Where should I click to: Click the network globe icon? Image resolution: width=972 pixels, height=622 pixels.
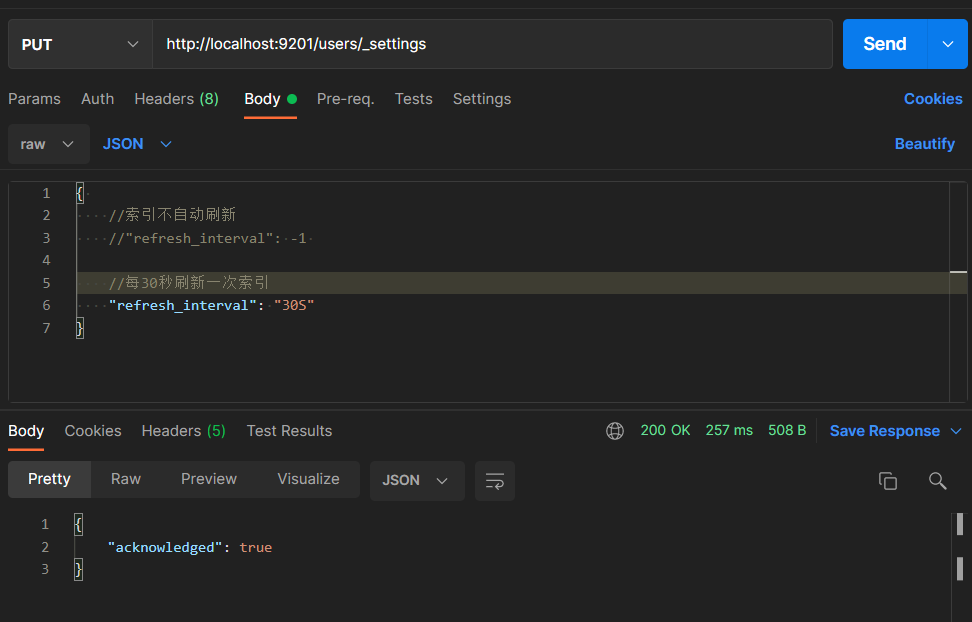tap(615, 430)
